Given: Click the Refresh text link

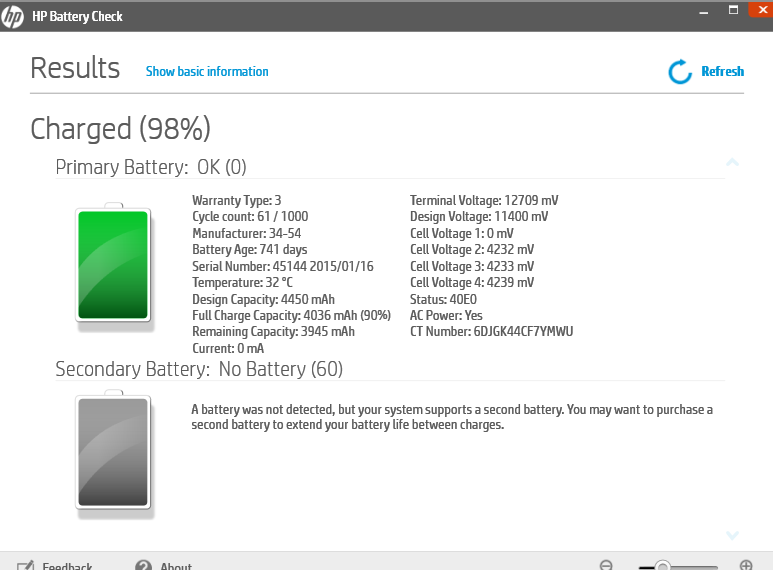Looking at the screenshot, I should coord(722,71).
